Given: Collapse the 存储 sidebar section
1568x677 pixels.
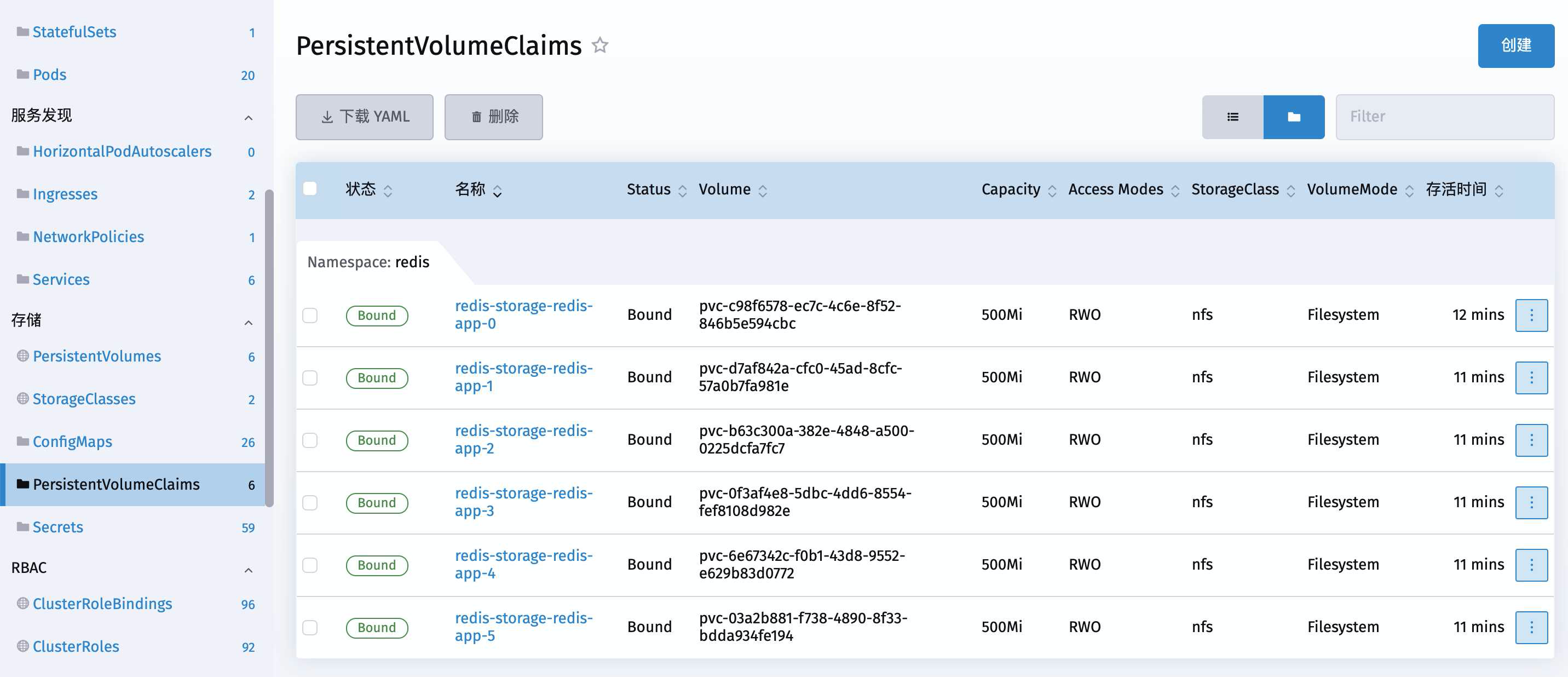Looking at the screenshot, I should point(249,322).
